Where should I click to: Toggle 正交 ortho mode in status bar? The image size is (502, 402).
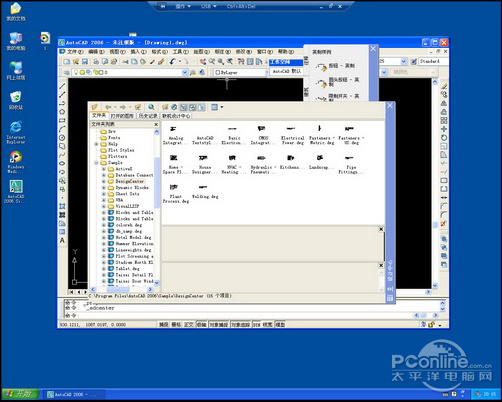tap(189, 324)
